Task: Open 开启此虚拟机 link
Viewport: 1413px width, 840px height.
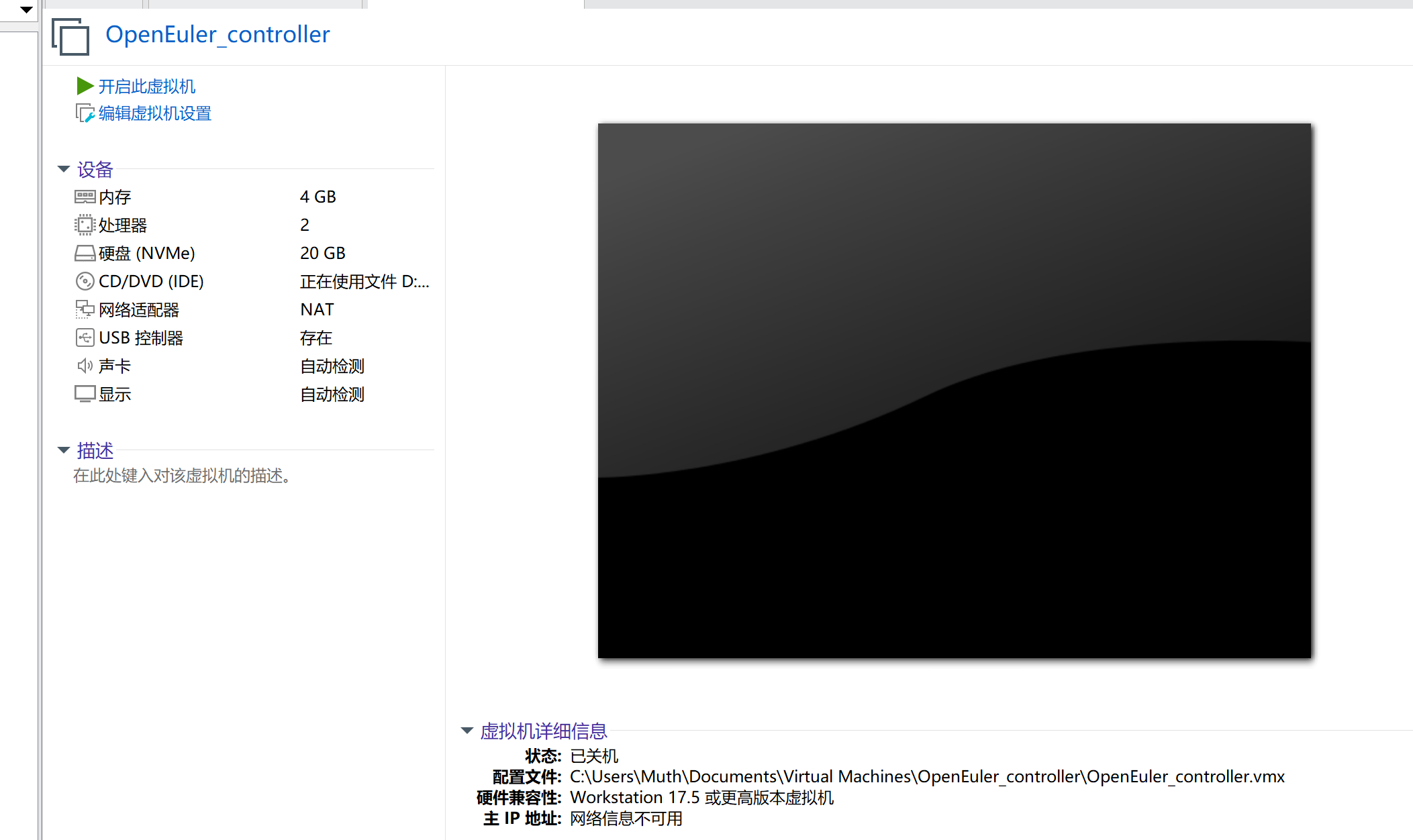Action: [x=146, y=86]
